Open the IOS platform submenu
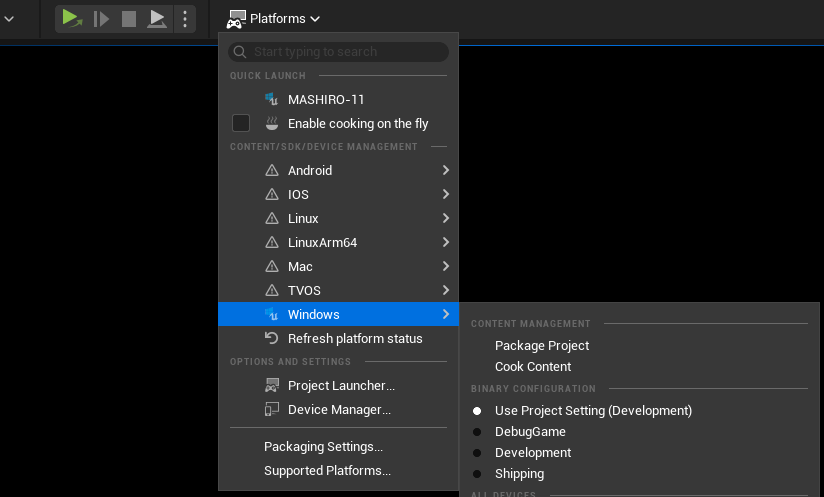Viewport: 824px width, 497px height. (338, 194)
